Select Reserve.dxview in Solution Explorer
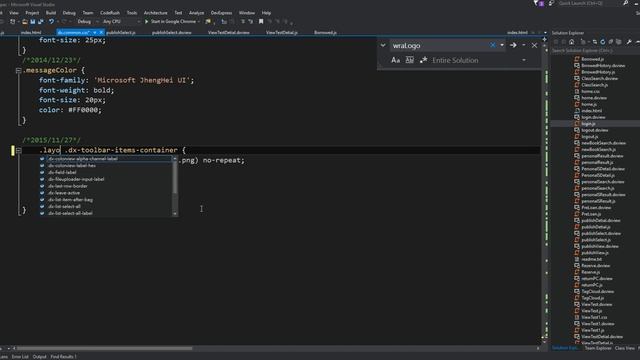This screenshot has width=640, height=360. click(x=596, y=266)
